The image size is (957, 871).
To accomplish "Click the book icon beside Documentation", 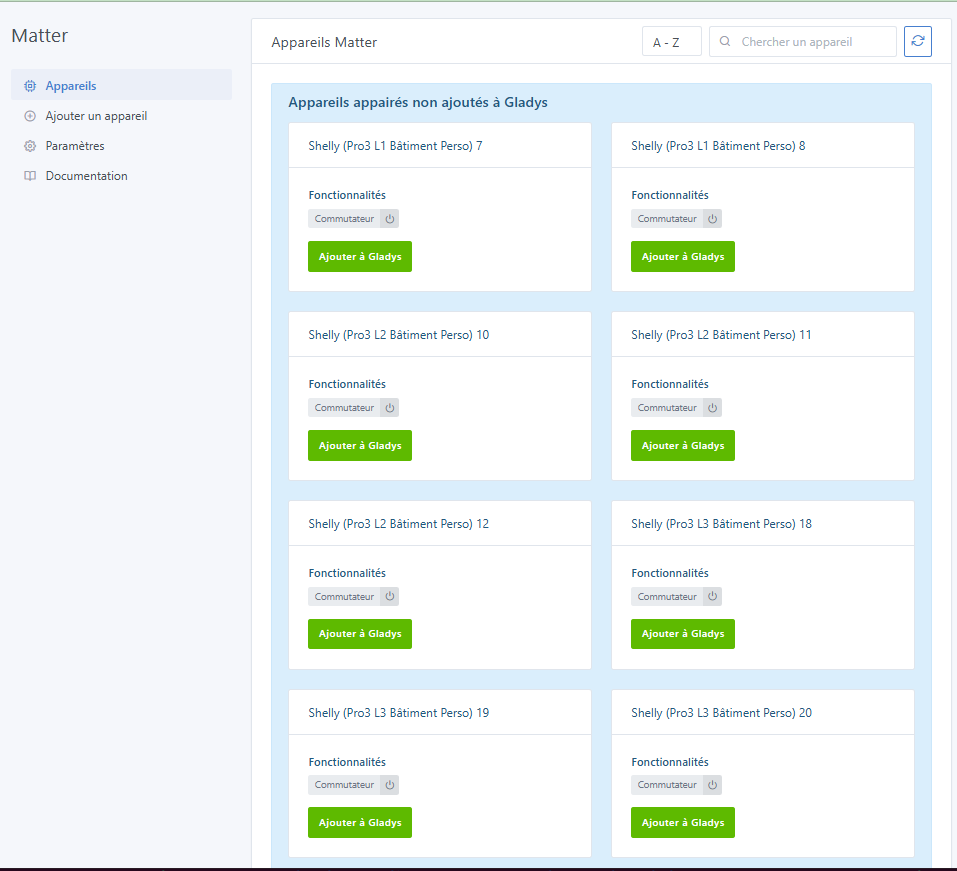I will [30, 176].
